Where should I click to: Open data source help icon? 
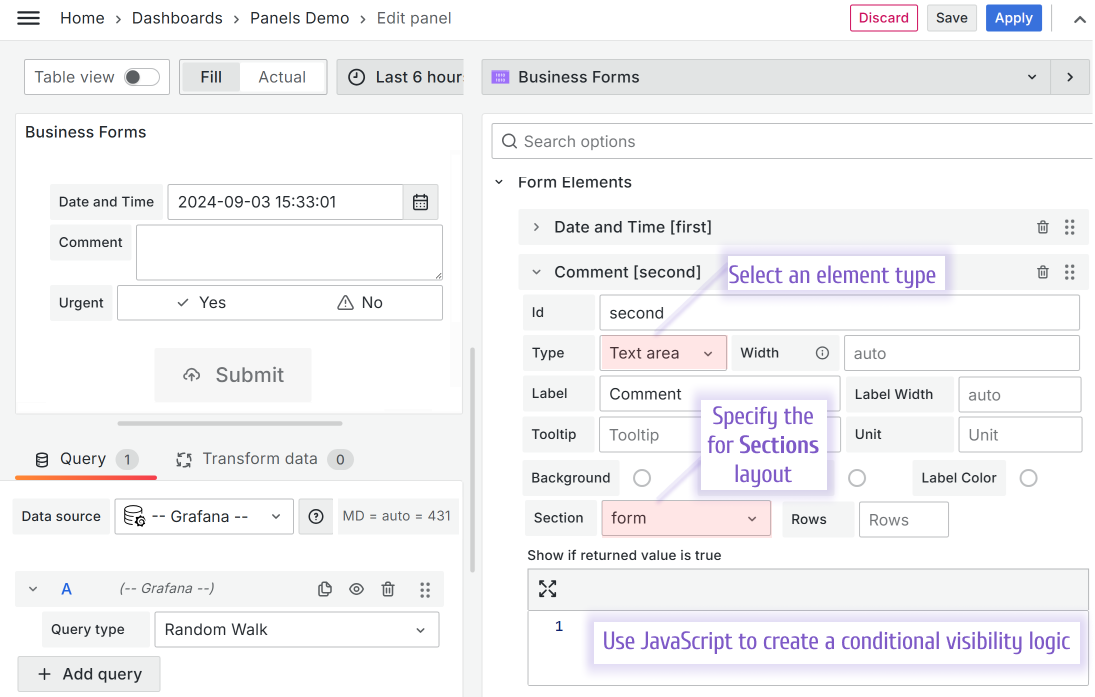[x=316, y=516]
